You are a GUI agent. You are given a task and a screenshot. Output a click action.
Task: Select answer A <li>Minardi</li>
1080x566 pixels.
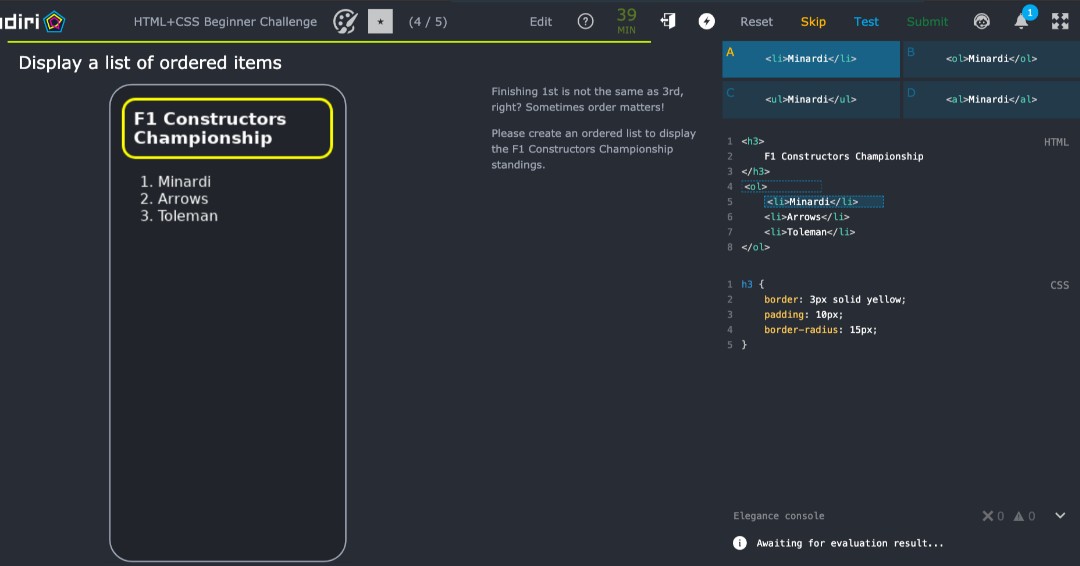(811, 59)
